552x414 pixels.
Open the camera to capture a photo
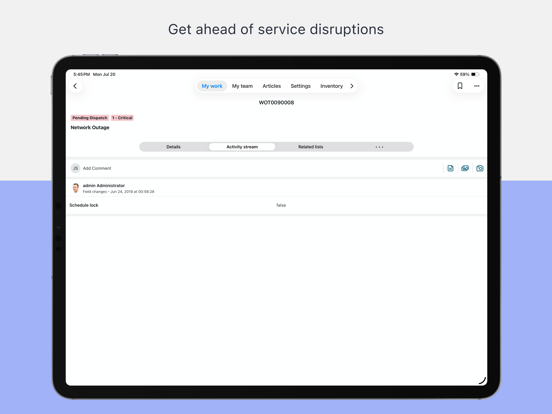pos(479,168)
